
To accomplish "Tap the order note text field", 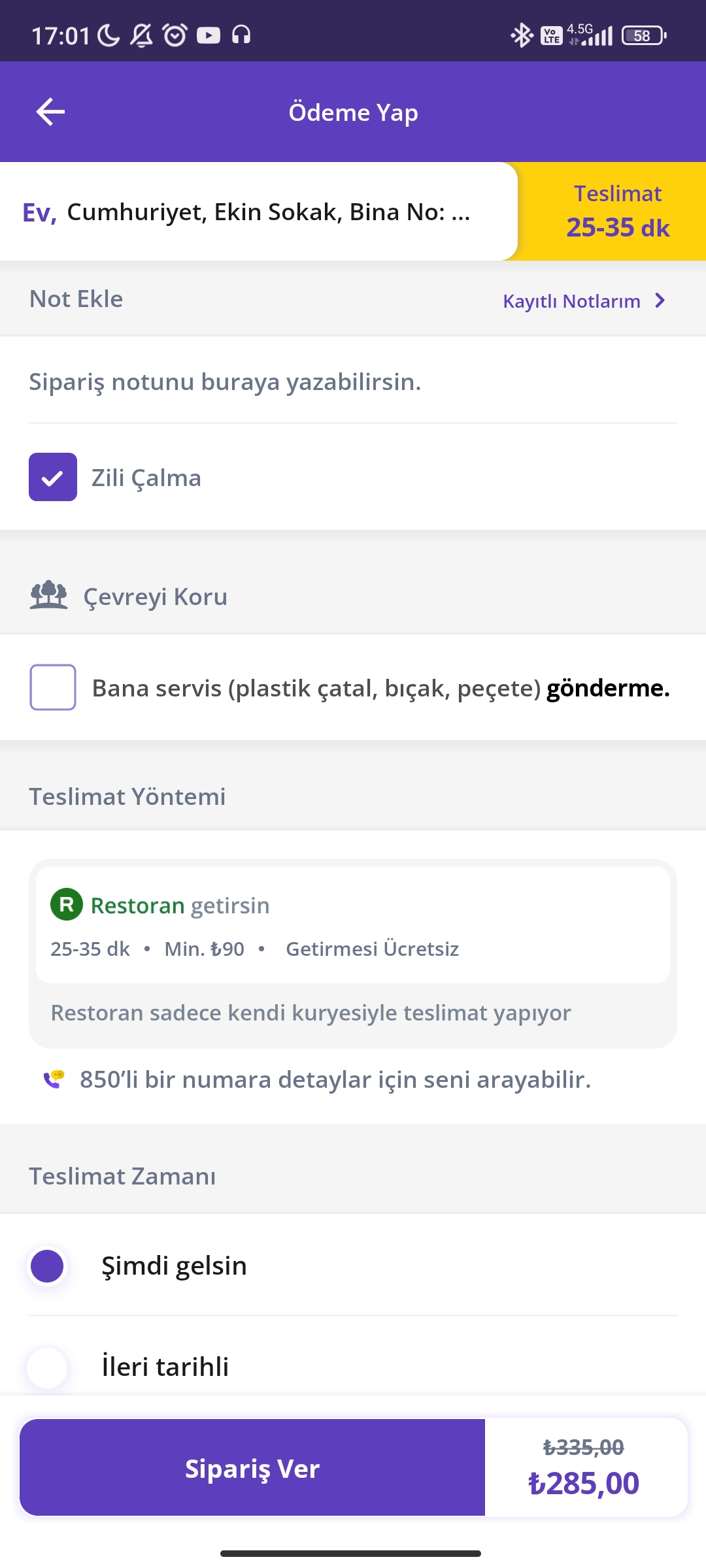I will coord(353,382).
